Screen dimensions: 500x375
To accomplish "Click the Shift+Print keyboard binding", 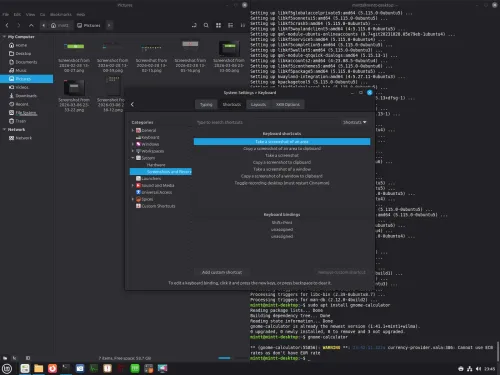I will (x=282, y=222).
